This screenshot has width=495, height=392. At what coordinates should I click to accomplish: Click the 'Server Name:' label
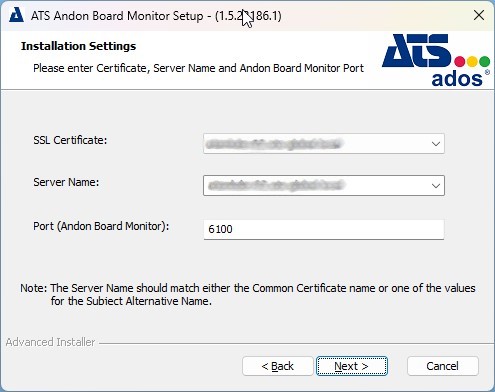(66, 182)
